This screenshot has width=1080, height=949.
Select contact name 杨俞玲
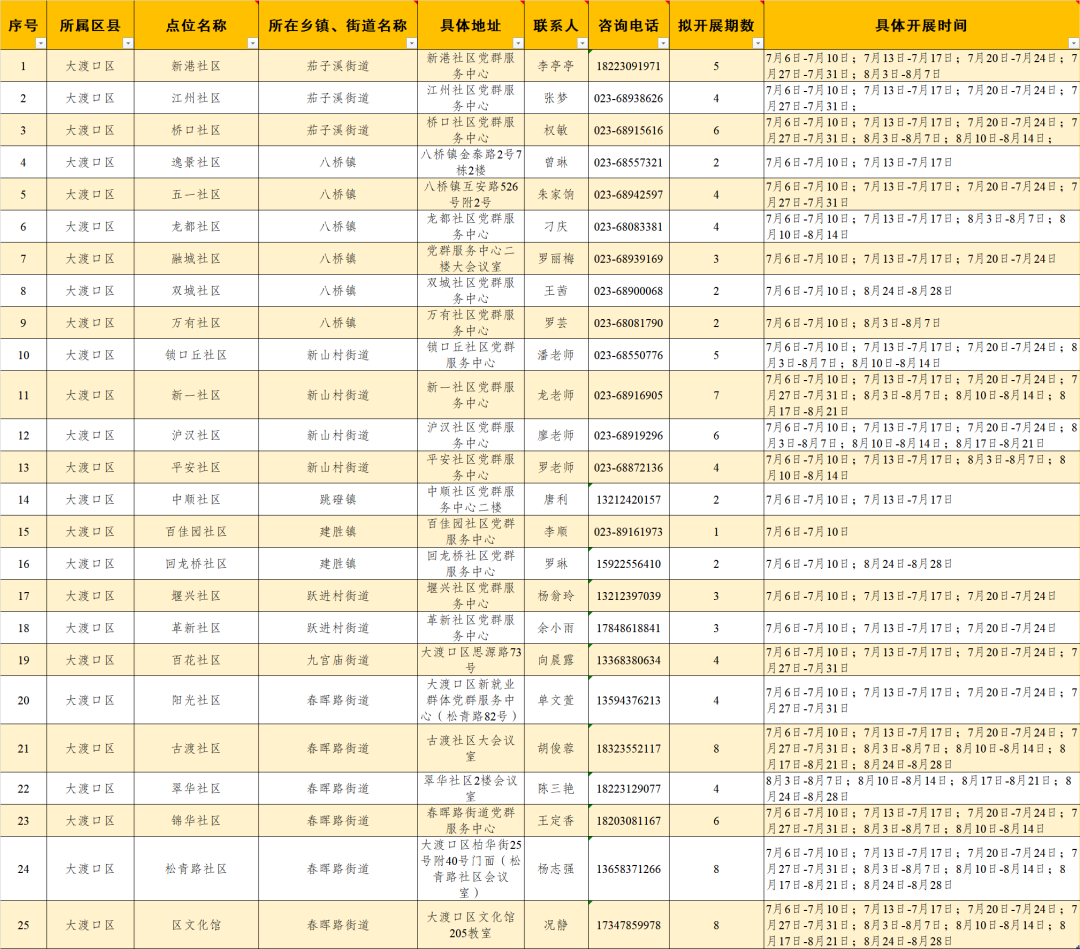tap(556, 596)
